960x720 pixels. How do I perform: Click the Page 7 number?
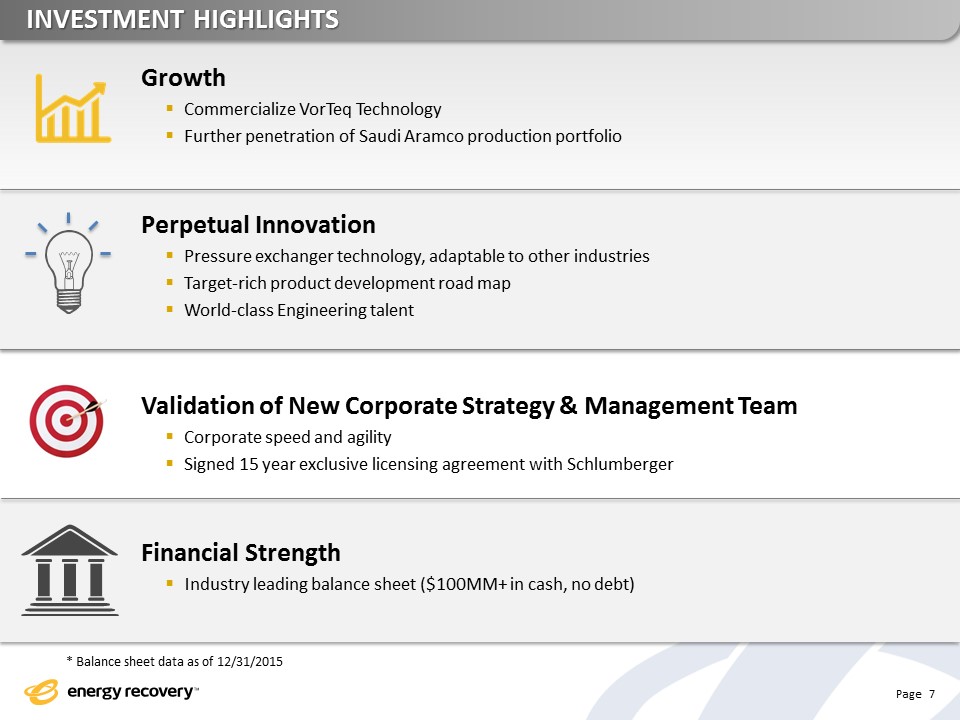coord(915,694)
